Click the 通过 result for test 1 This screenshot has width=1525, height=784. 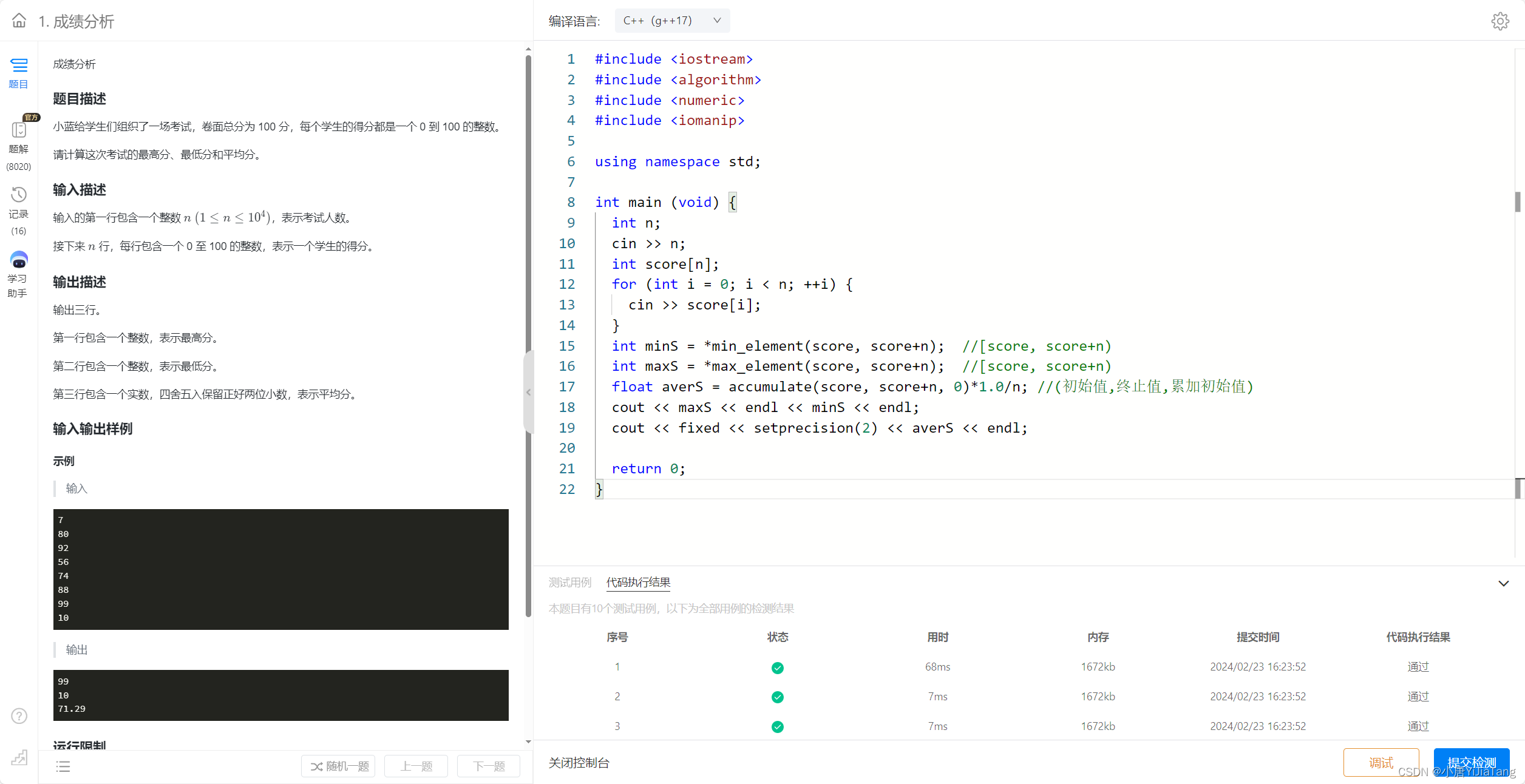pos(1418,667)
